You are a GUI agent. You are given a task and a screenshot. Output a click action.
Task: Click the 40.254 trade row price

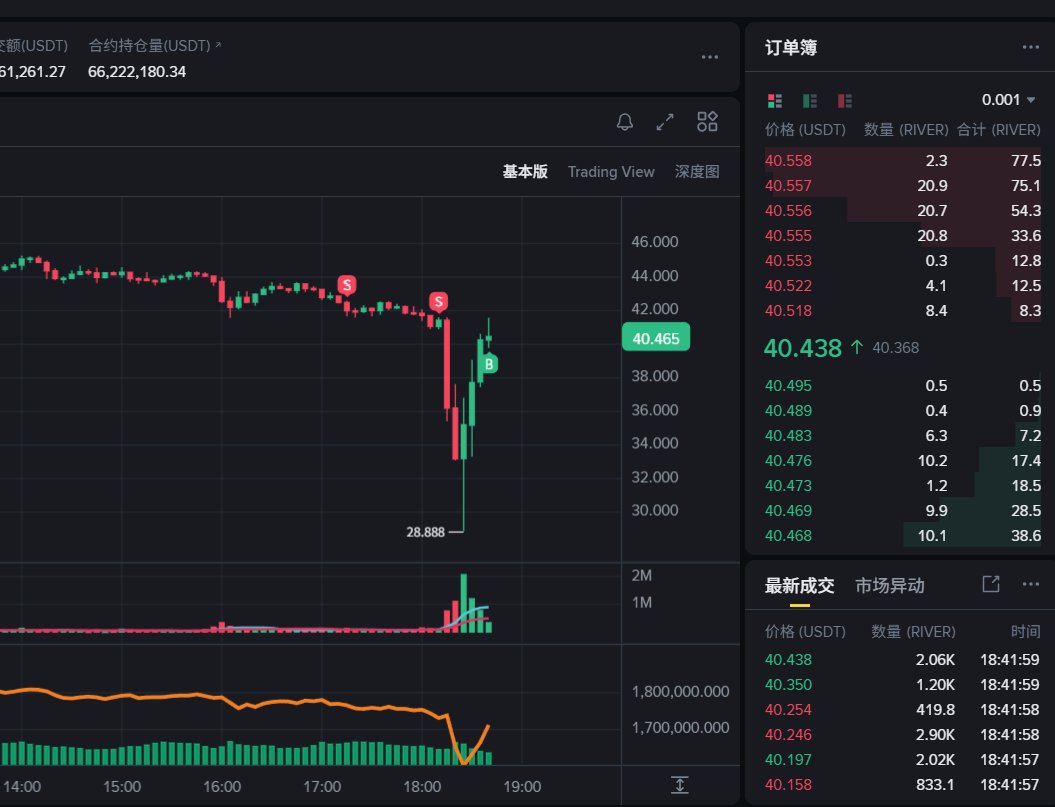(x=789, y=710)
